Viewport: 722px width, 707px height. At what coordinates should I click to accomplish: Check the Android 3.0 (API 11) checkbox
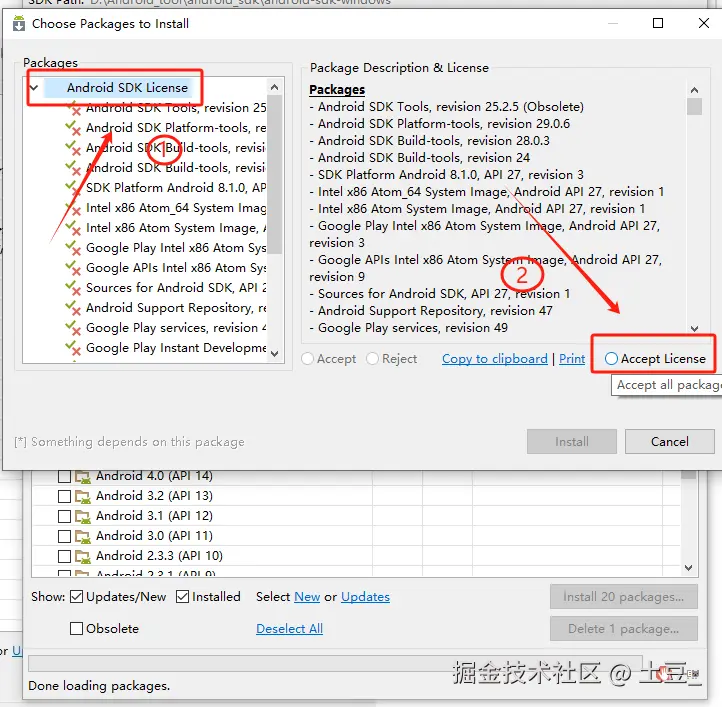click(x=64, y=536)
